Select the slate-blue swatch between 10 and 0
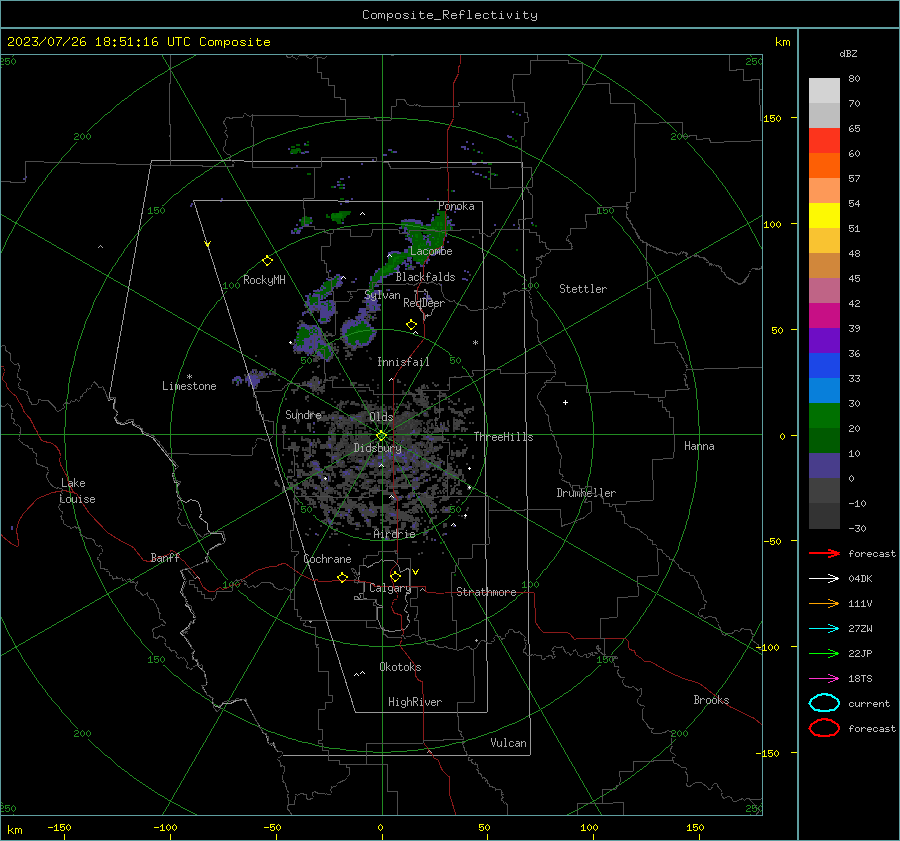This screenshot has width=900, height=841. pyautogui.click(x=824, y=466)
